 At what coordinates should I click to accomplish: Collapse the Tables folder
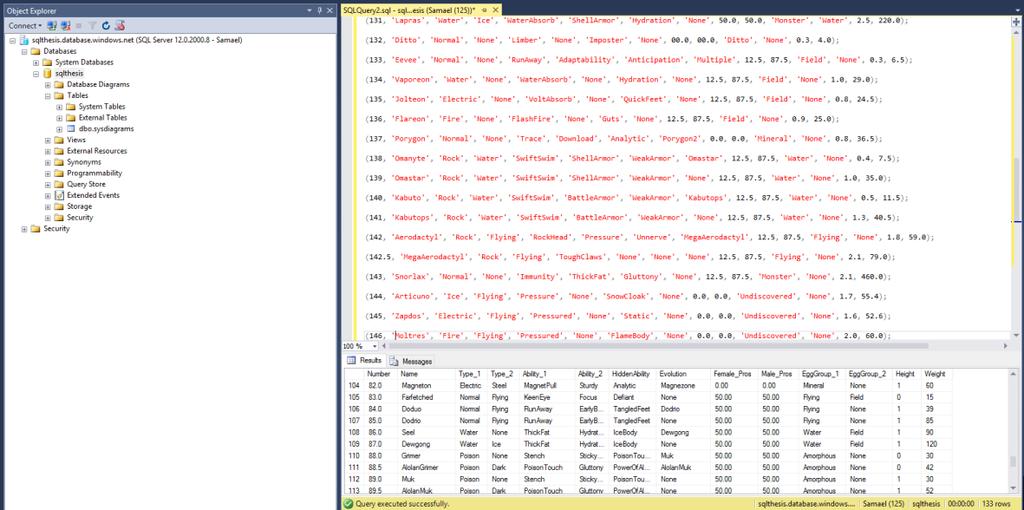click(48, 95)
